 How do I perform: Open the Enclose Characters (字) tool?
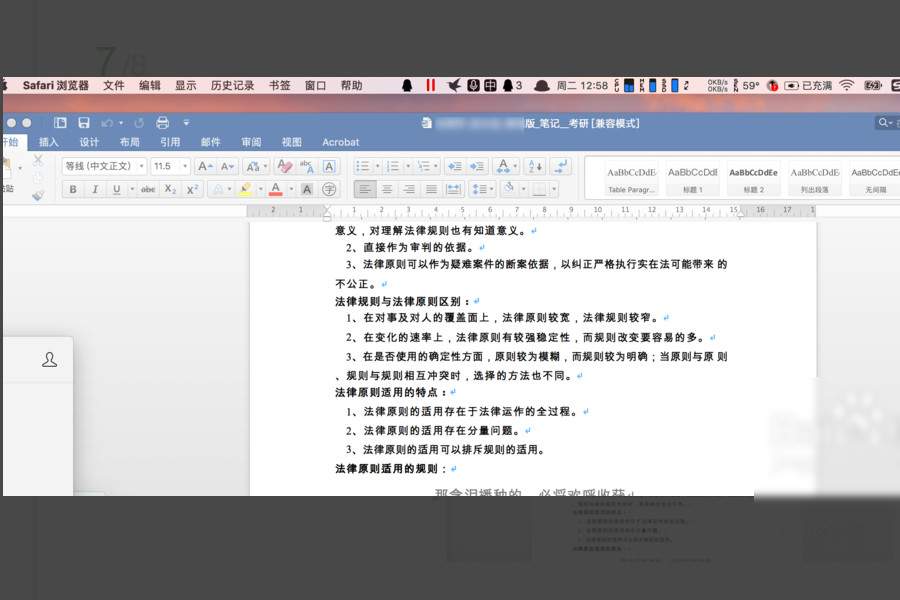(x=328, y=189)
